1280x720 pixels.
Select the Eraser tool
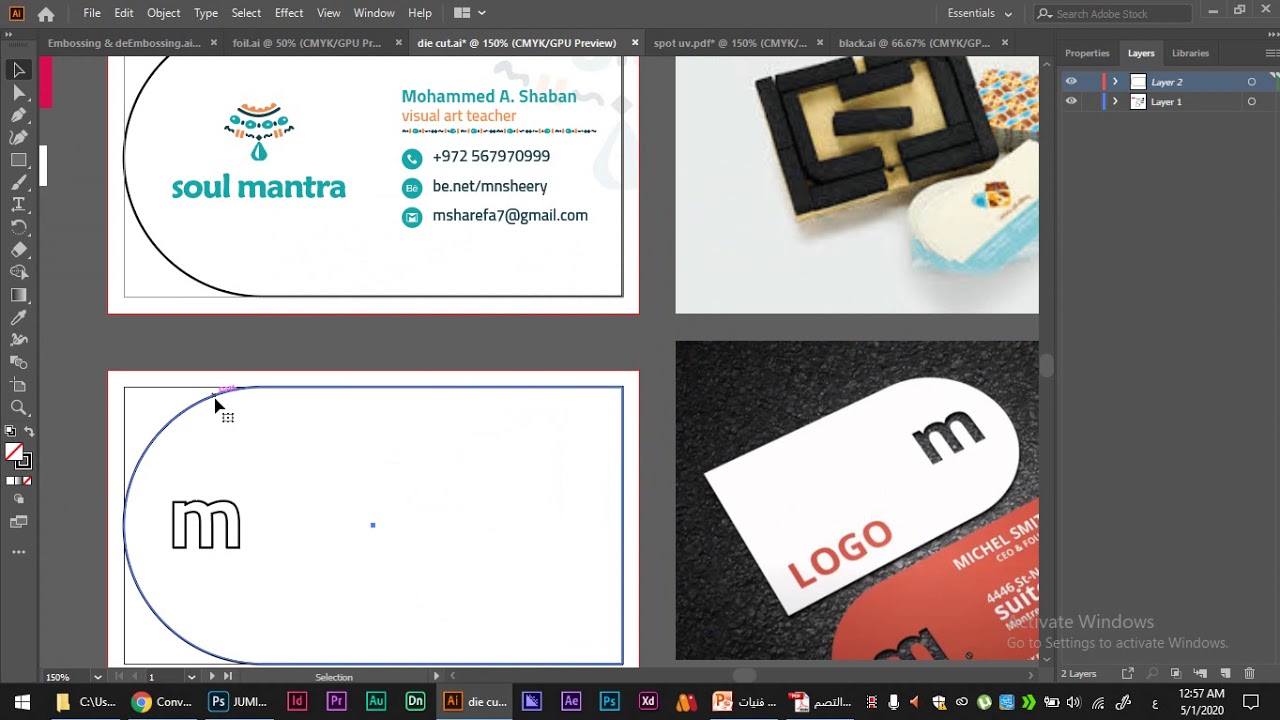19,250
